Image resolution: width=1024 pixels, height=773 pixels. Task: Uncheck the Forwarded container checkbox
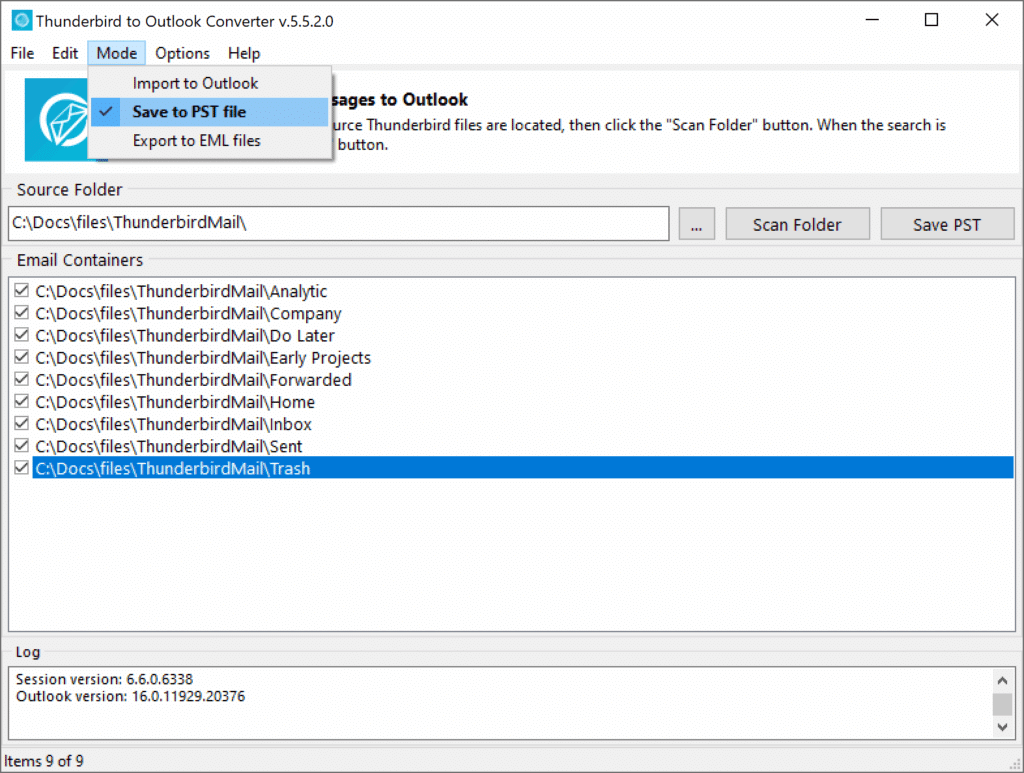[21, 379]
